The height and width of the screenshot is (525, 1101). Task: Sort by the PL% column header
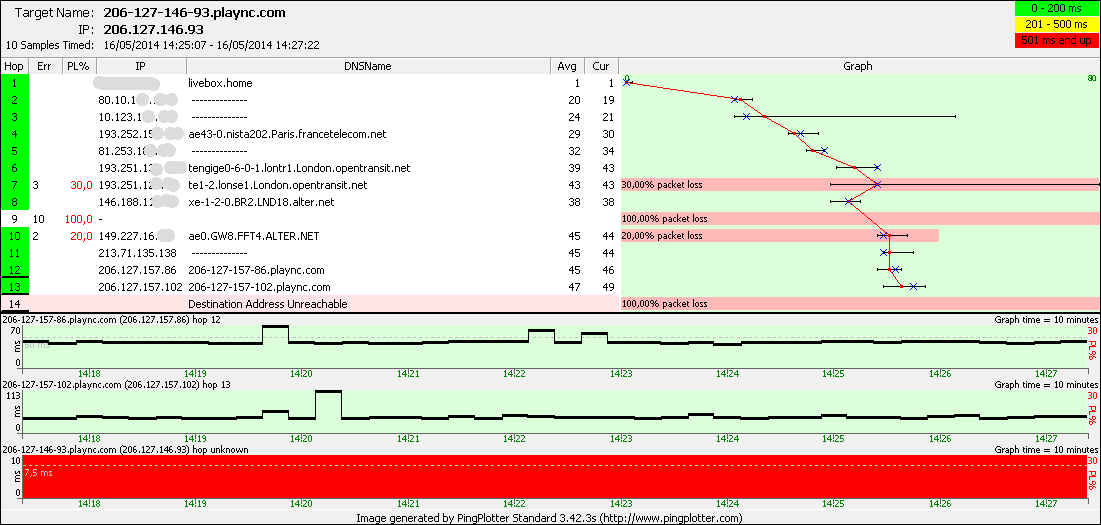tap(76, 66)
